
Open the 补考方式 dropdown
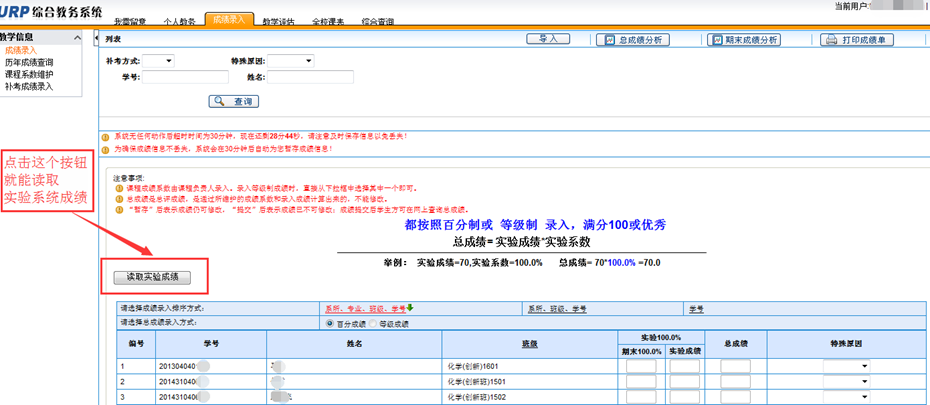coord(158,61)
